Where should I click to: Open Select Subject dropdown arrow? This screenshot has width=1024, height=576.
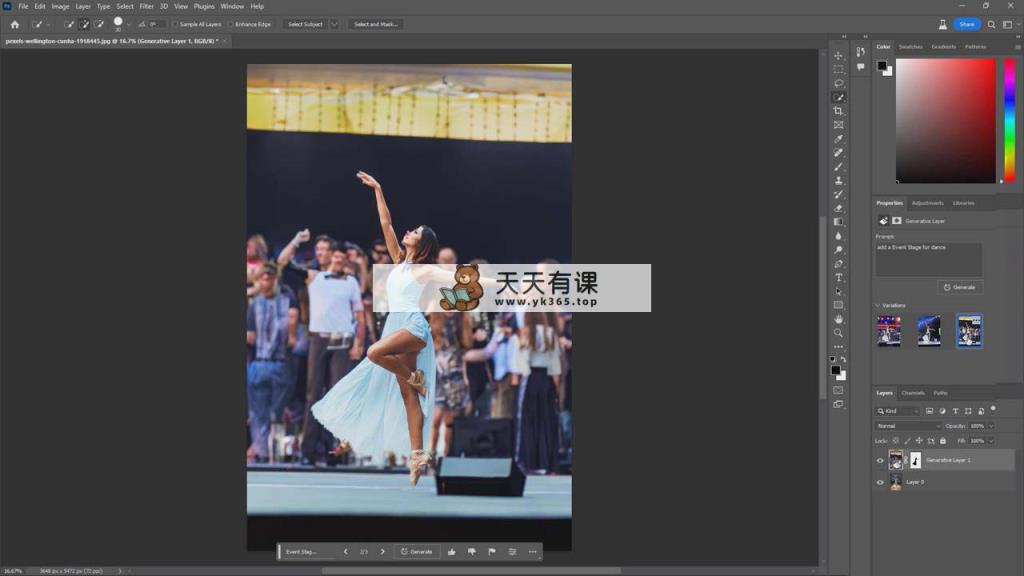click(334, 24)
